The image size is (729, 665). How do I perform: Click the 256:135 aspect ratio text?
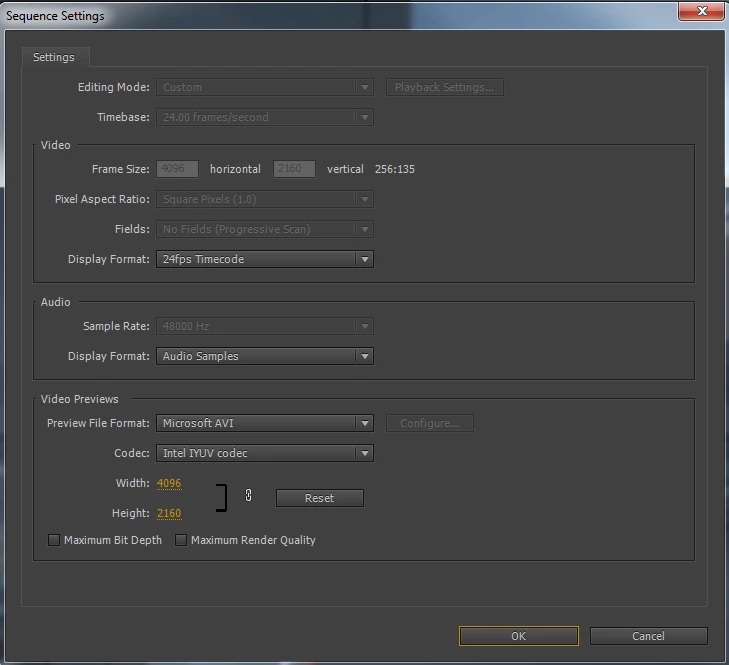point(394,169)
